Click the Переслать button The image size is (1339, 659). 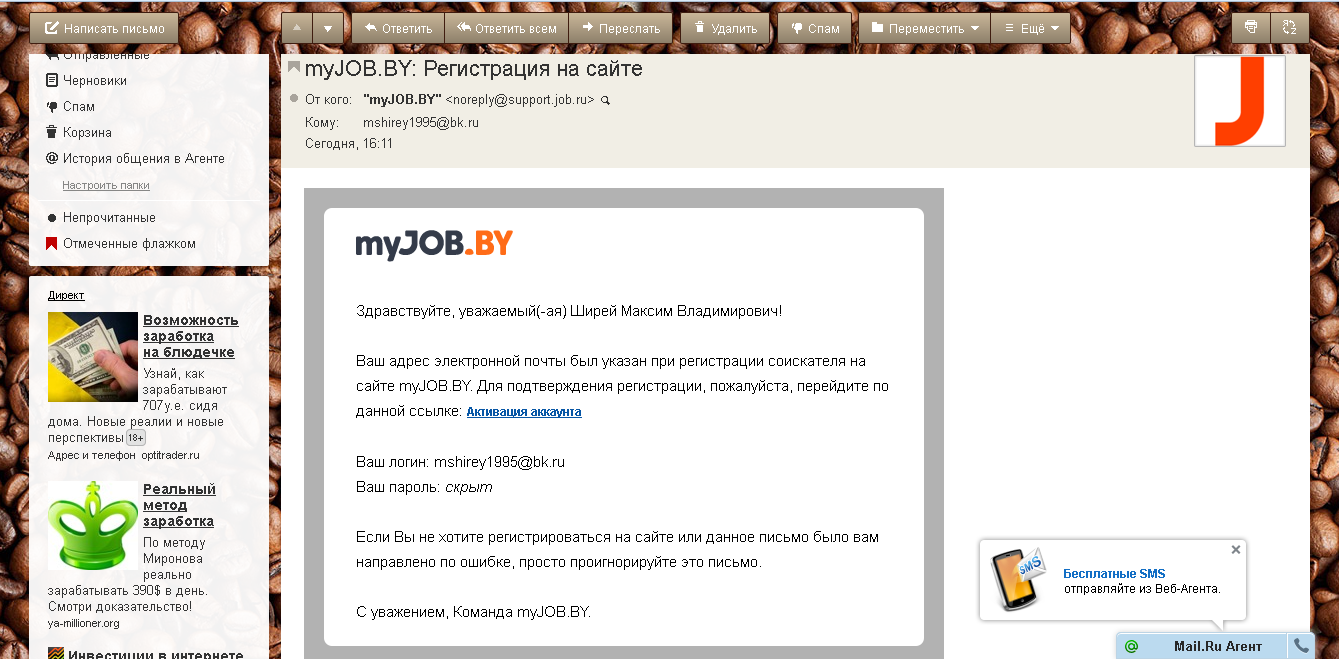click(621, 28)
